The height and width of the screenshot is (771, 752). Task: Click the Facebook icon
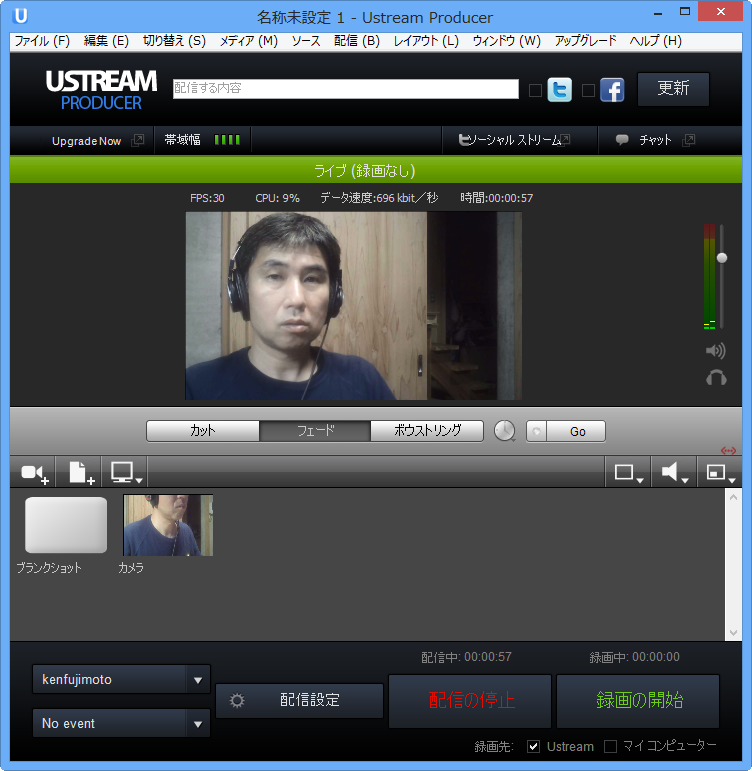click(x=612, y=90)
